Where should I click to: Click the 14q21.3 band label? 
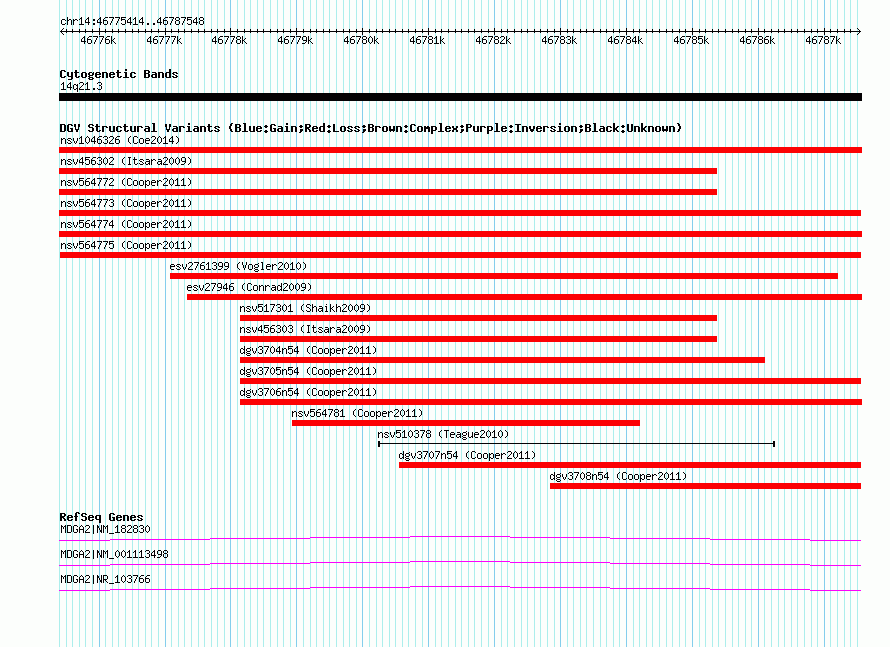81,86
